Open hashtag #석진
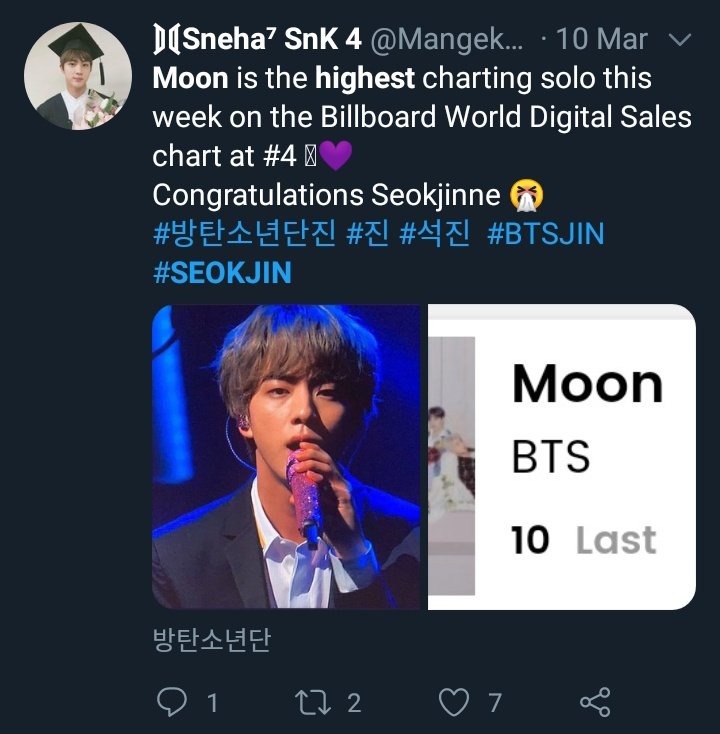 pos(434,234)
